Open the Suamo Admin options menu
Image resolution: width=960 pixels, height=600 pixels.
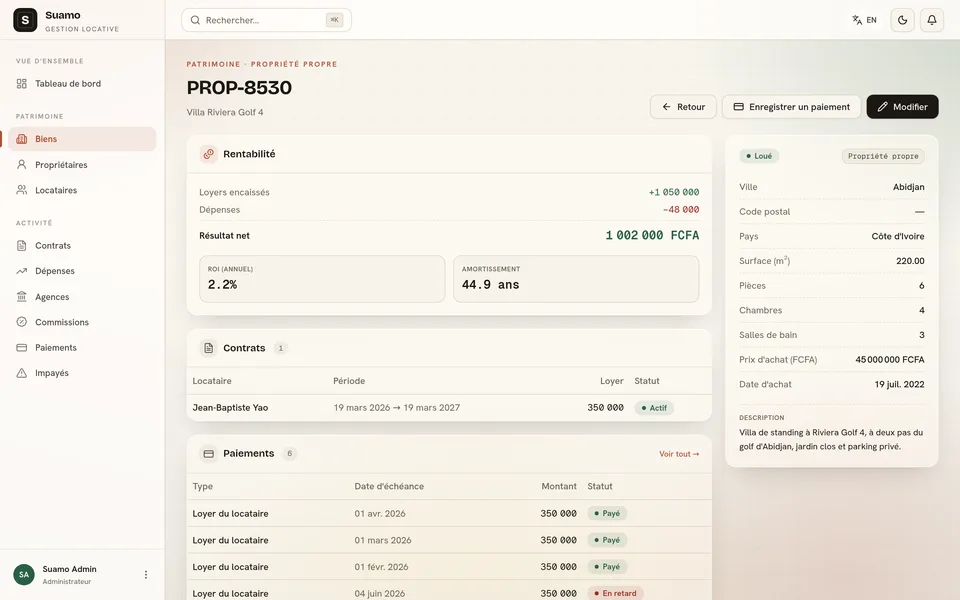click(x=146, y=575)
